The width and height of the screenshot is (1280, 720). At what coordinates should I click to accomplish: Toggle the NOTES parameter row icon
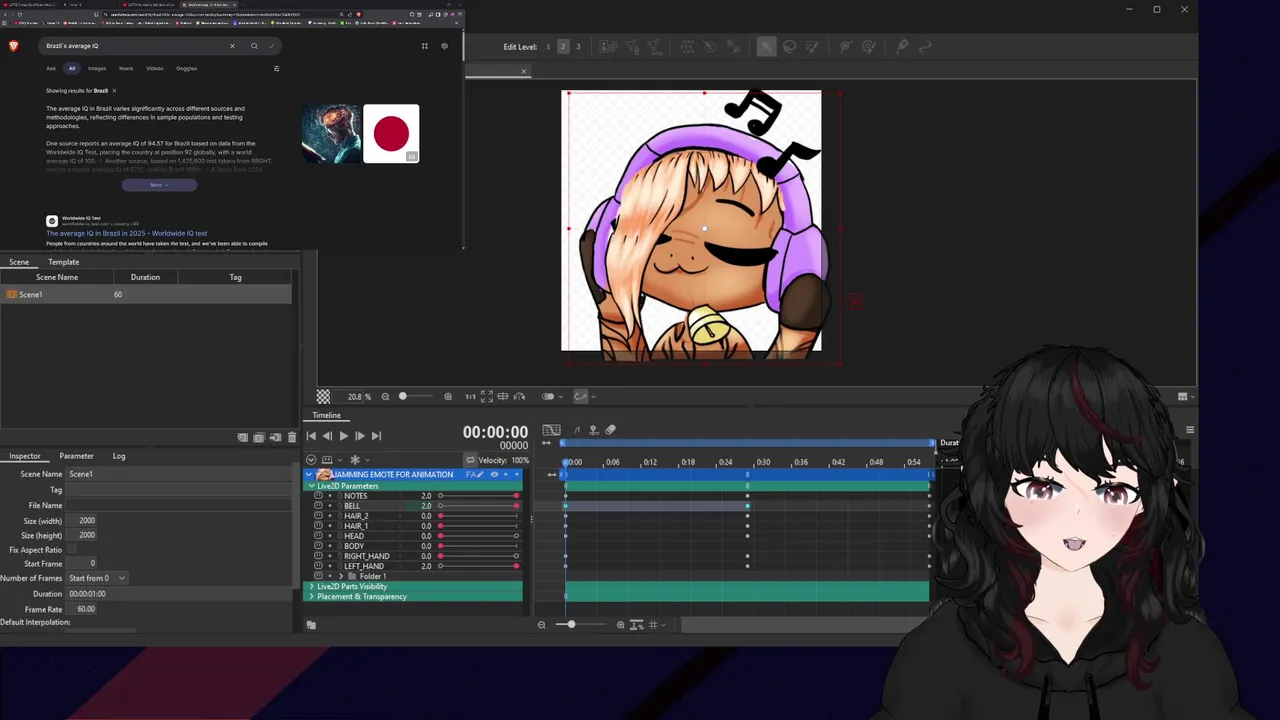[318, 496]
